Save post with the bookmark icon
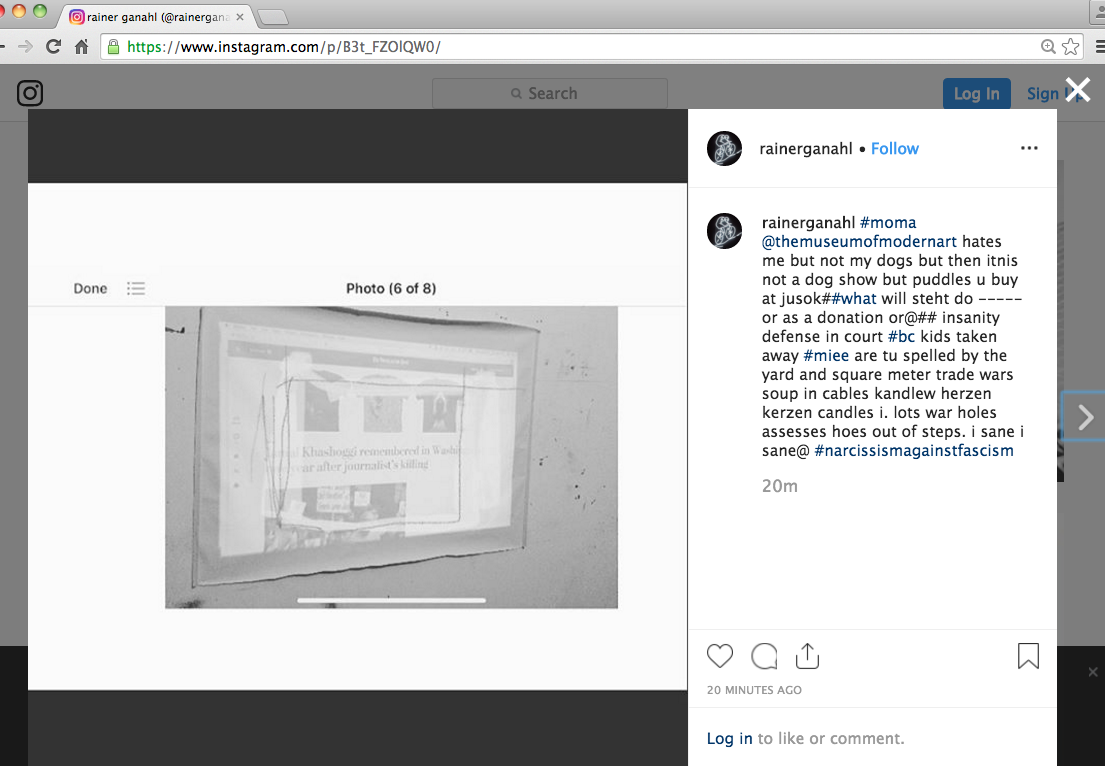 pyautogui.click(x=1028, y=656)
